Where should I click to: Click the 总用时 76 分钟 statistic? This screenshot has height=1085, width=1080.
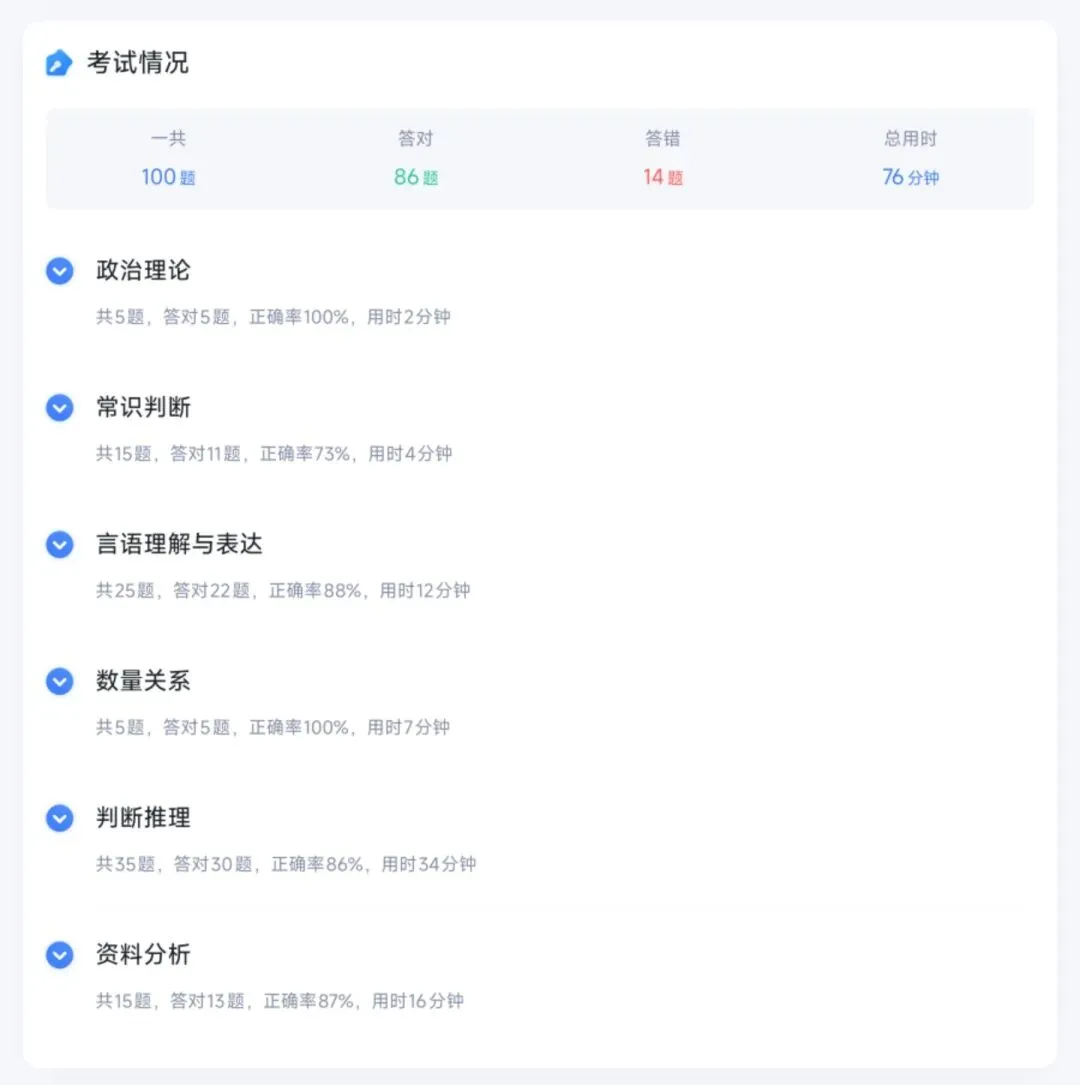910,158
